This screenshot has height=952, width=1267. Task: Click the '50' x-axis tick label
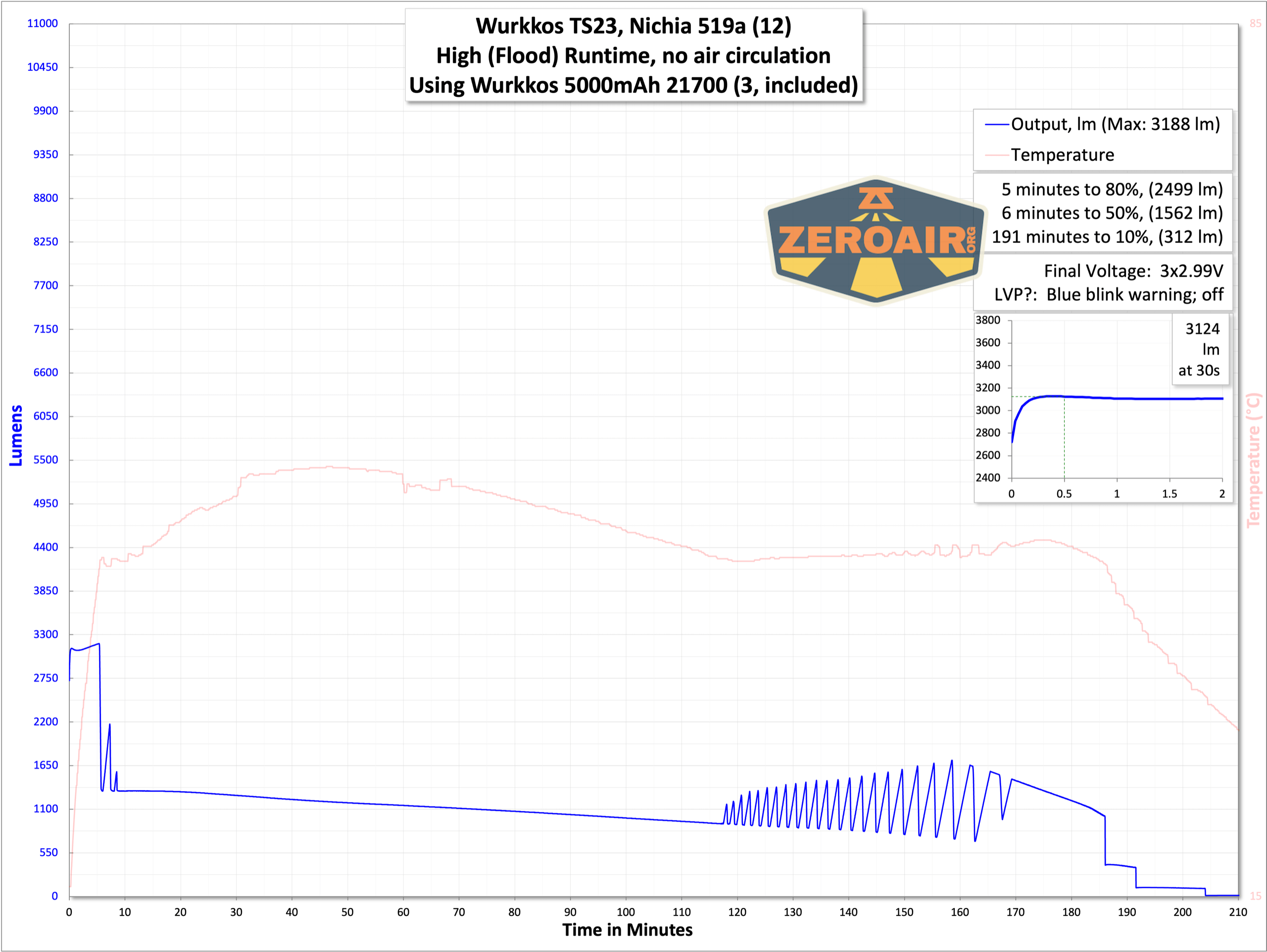pos(347,912)
